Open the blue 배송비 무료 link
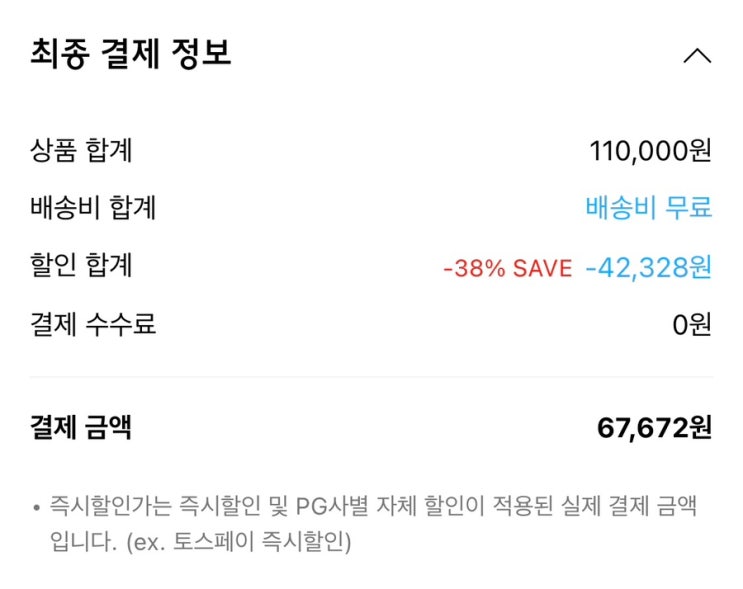Screen dimensions: 743x589 click(648, 208)
